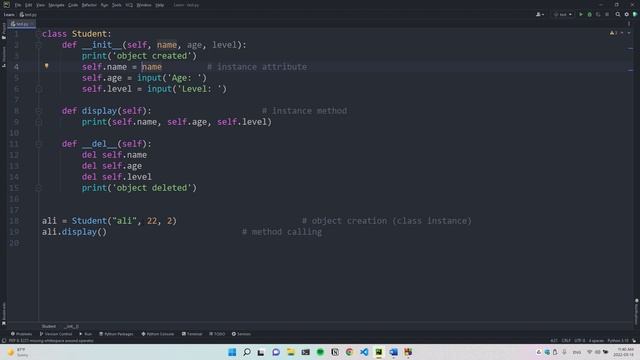This screenshot has width=640, height=360.
Task: Click the Stop icon in the toolbar
Action: [x=607, y=14]
